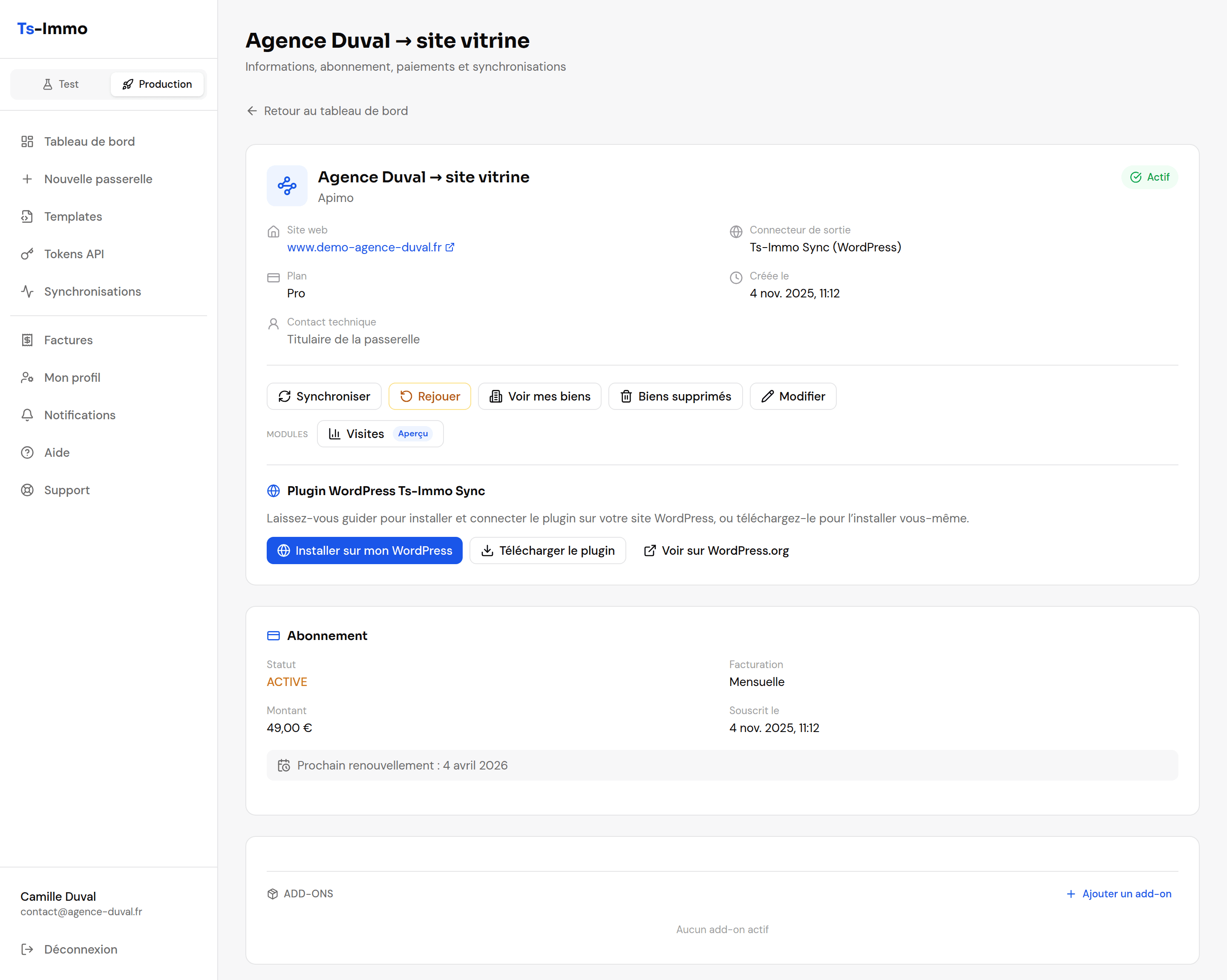Click the Mensuelle billing value
The image size is (1227, 980).
pos(757,682)
